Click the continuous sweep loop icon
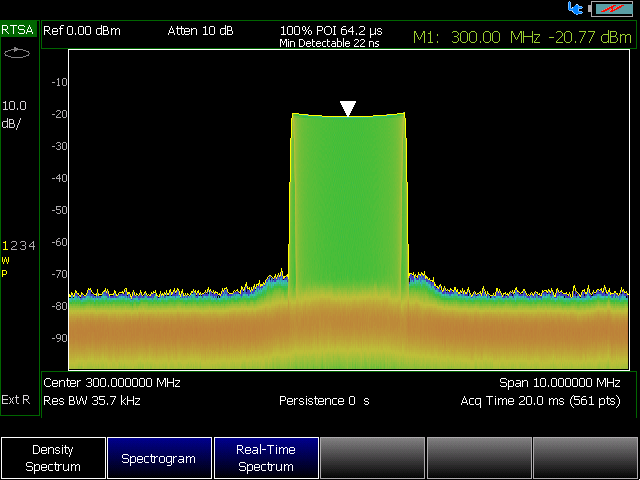640x480 pixels. tap(17, 53)
